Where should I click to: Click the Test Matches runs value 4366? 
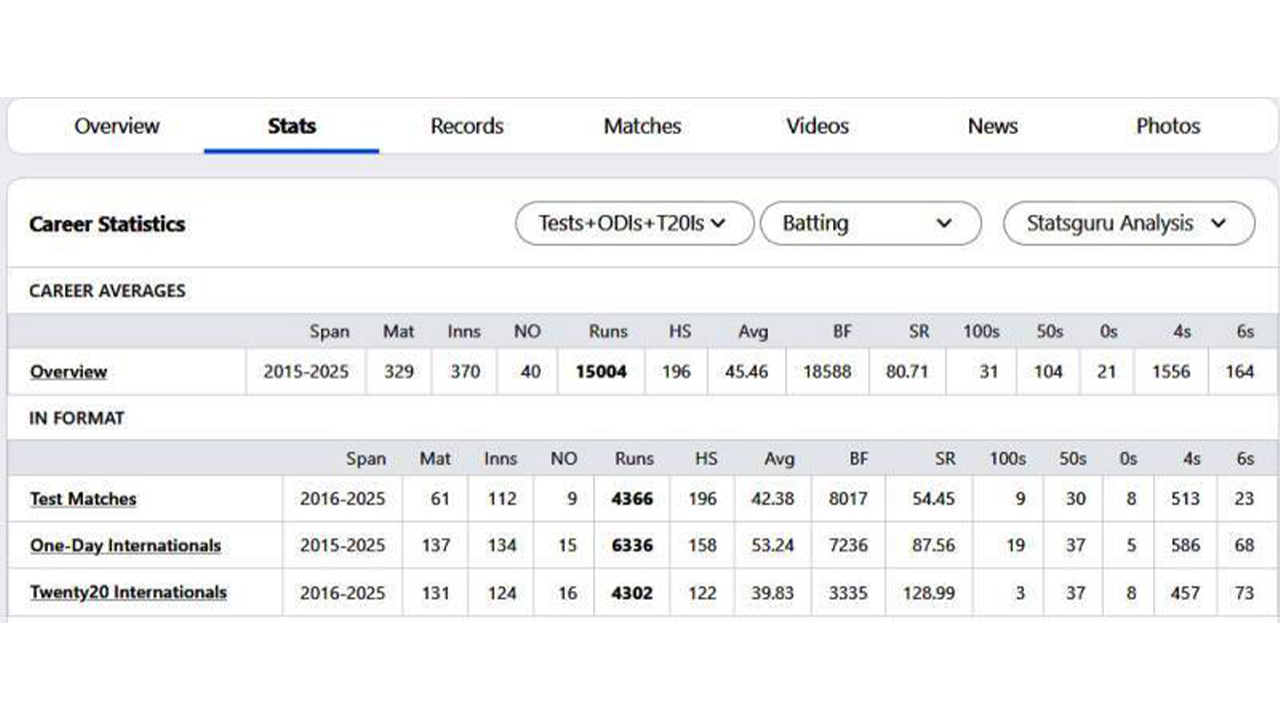[632, 499]
